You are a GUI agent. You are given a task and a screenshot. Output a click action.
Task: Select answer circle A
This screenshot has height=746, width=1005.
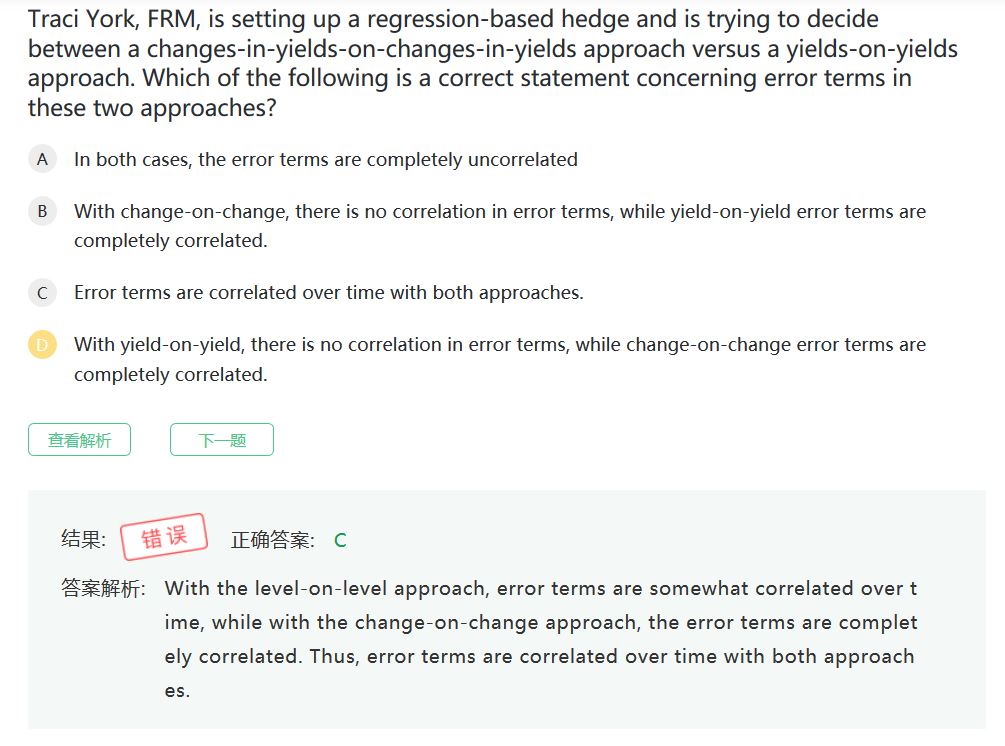pos(42,159)
